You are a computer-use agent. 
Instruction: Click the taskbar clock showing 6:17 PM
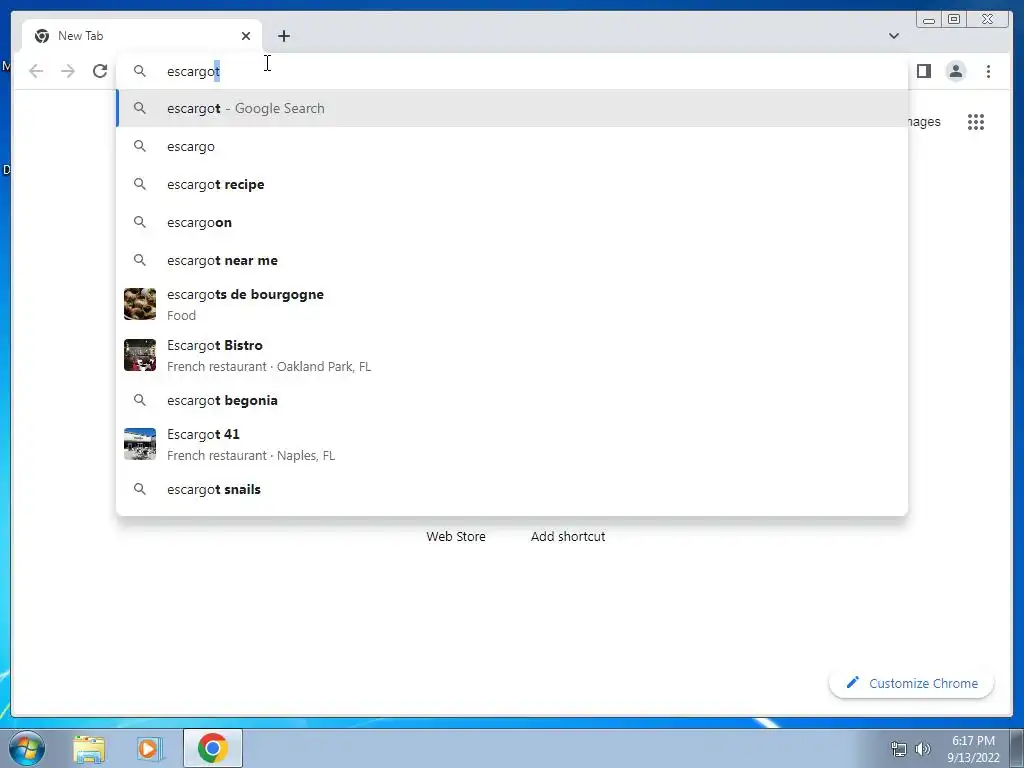[x=973, y=749]
